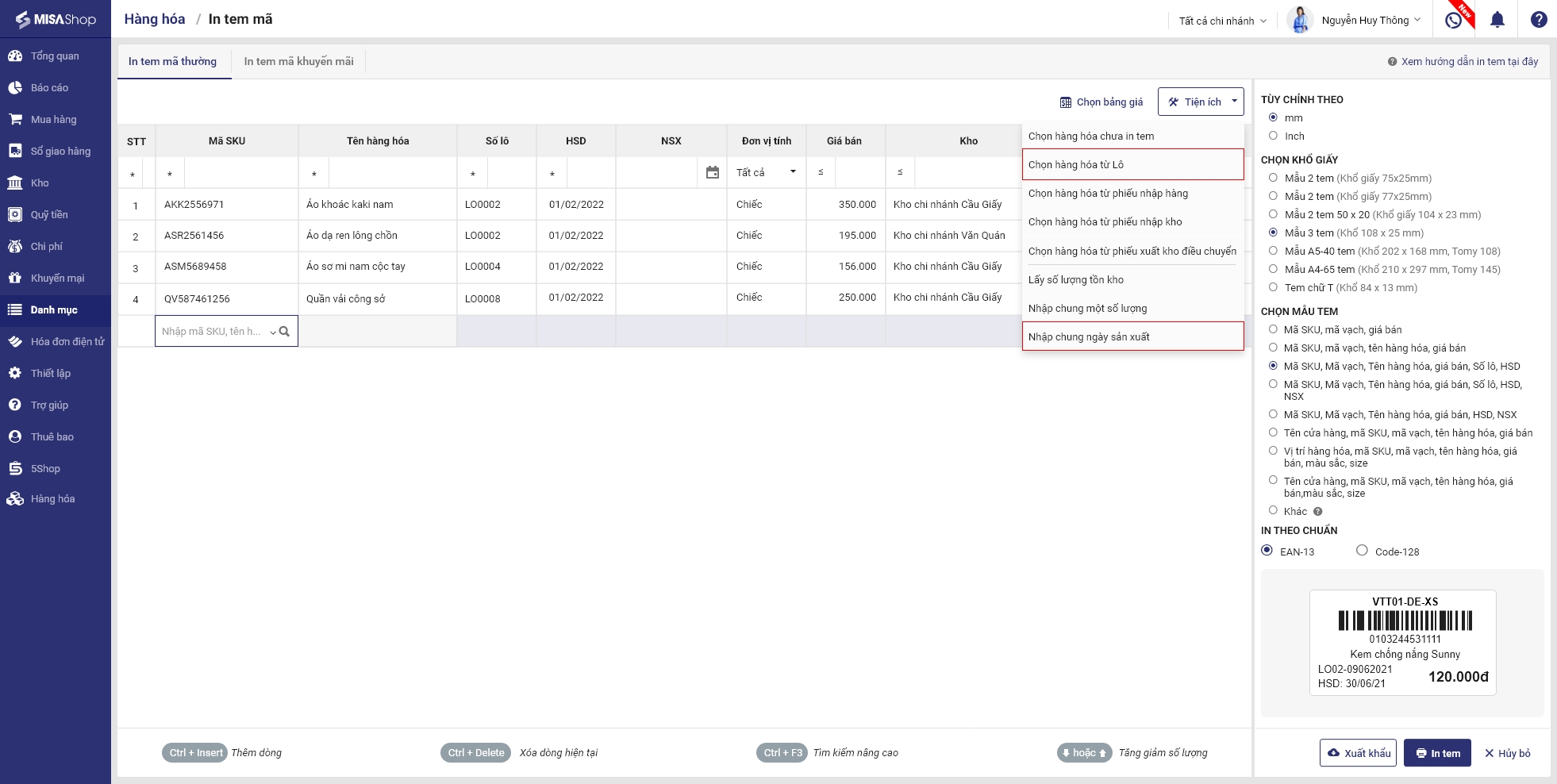Open Thiết lập settings in sidebar
The height and width of the screenshot is (784, 1557).
[x=51, y=374]
